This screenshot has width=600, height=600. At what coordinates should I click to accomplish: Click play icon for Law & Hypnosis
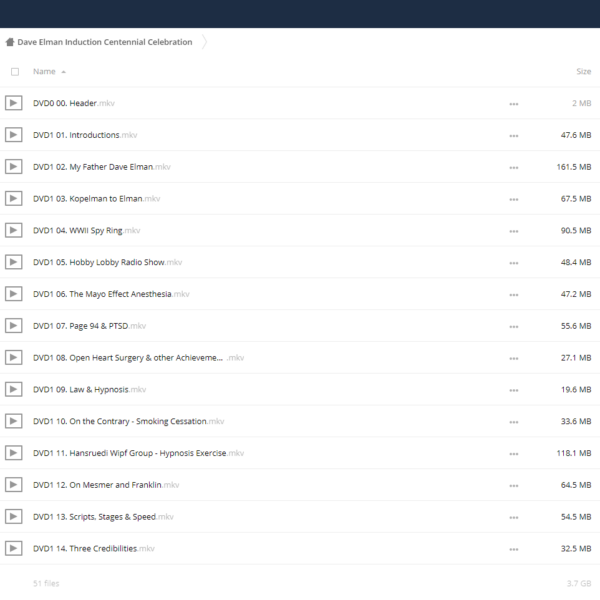pos(13,389)
